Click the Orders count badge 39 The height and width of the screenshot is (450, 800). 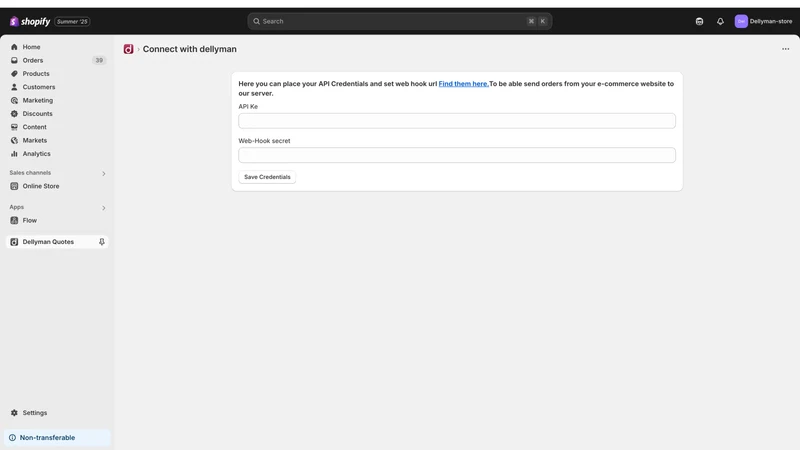pos(99,60)
